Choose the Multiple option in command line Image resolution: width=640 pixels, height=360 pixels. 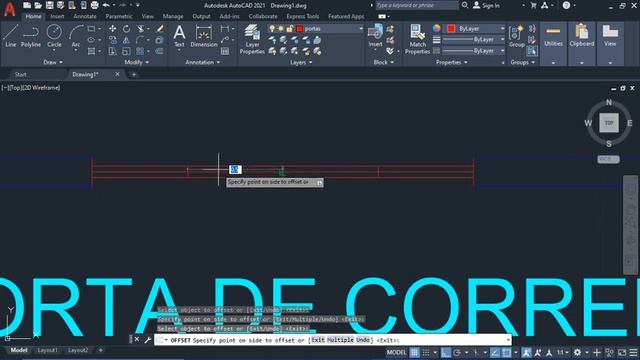pyautogui.click(x=340, y=340)
